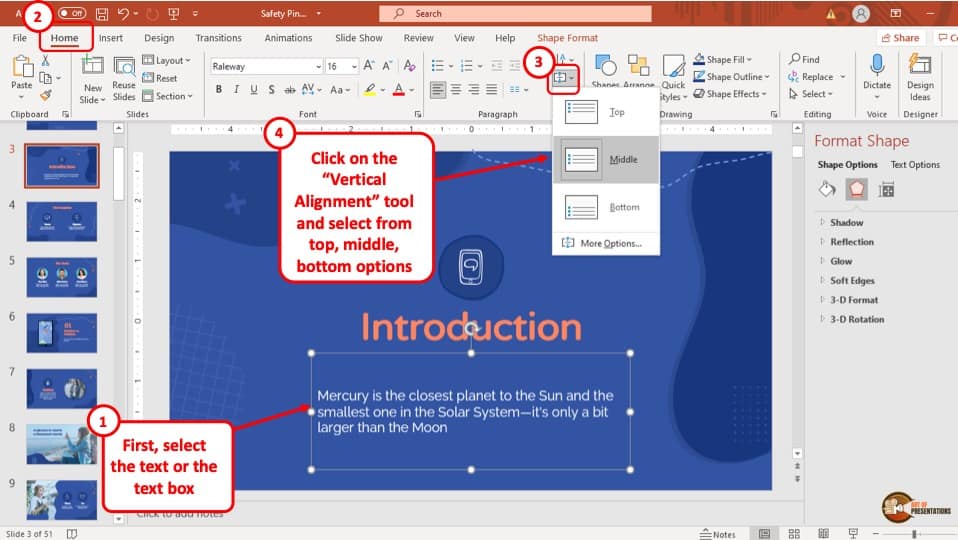Click the Bullets list icon
Viewport: 958px width, 540px height.
point(437,65)
